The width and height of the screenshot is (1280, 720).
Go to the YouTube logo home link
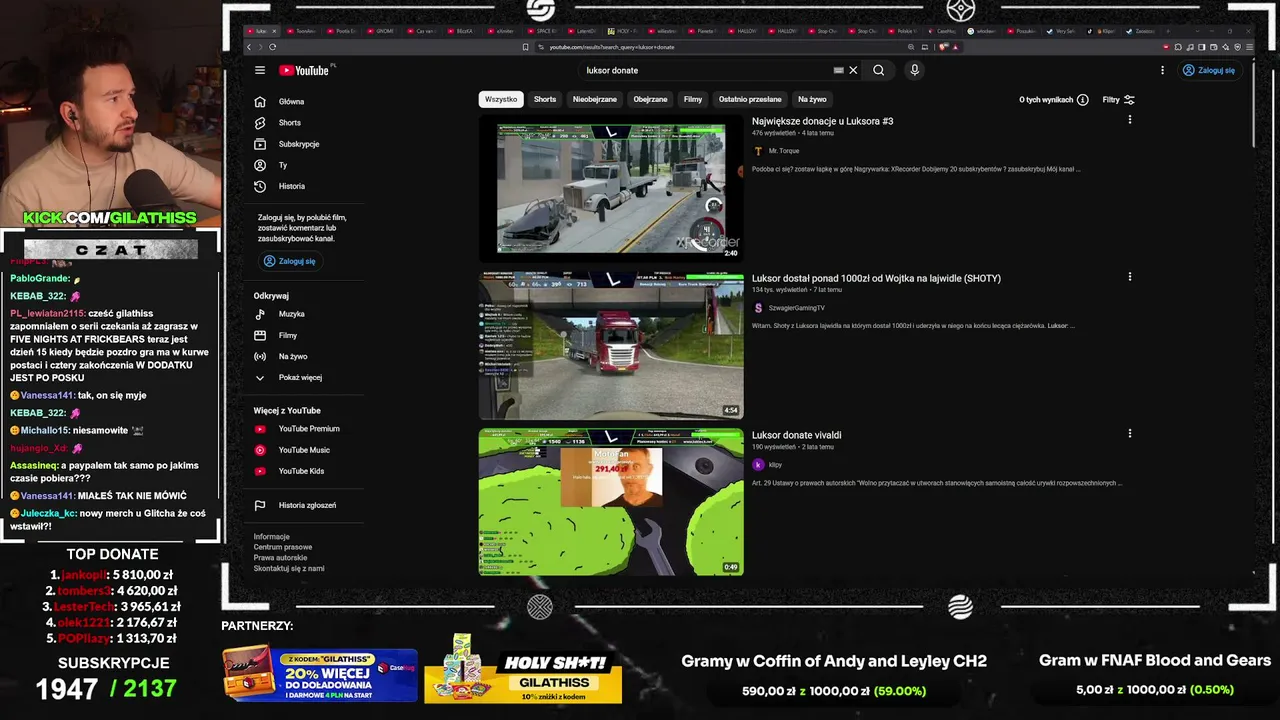pyautogui.click(x=304, y=70)
